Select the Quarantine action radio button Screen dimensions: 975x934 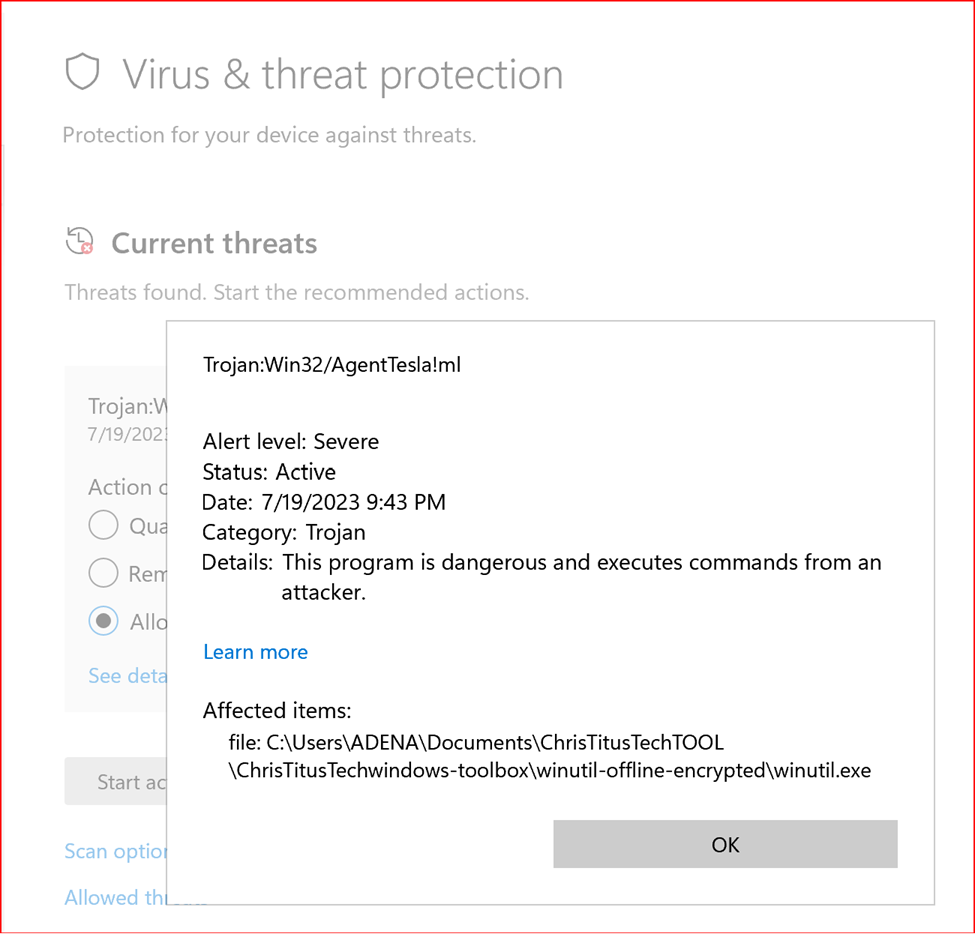103,525
